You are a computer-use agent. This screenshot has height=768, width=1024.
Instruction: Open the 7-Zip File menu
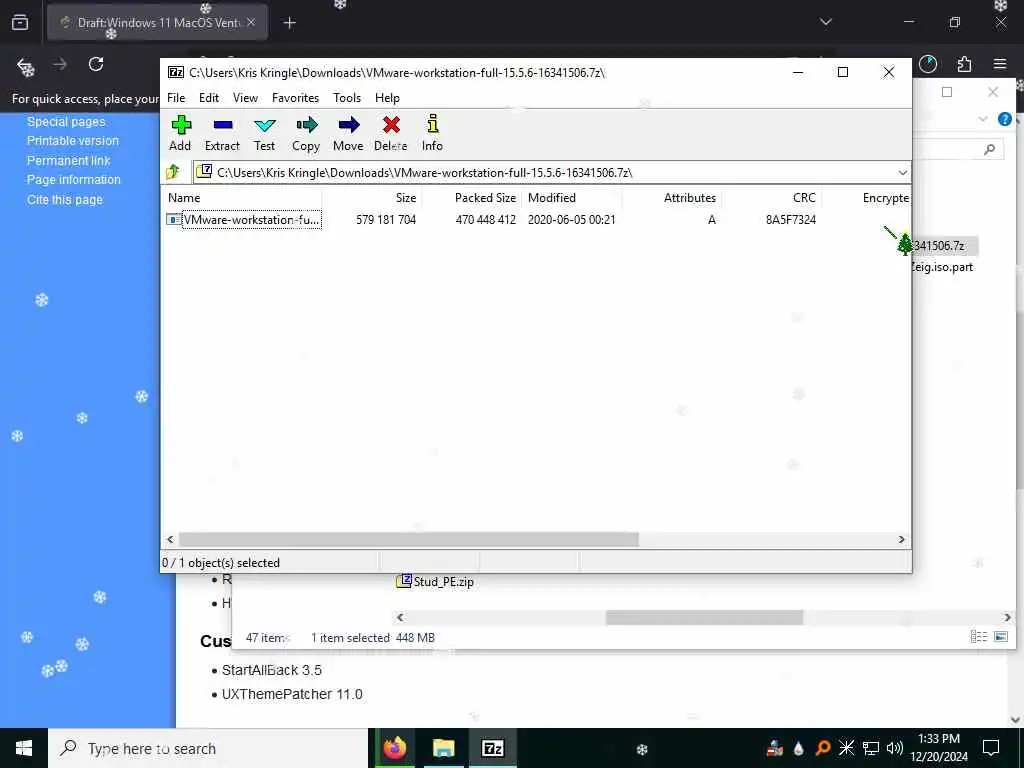click(x=176, y=98)
